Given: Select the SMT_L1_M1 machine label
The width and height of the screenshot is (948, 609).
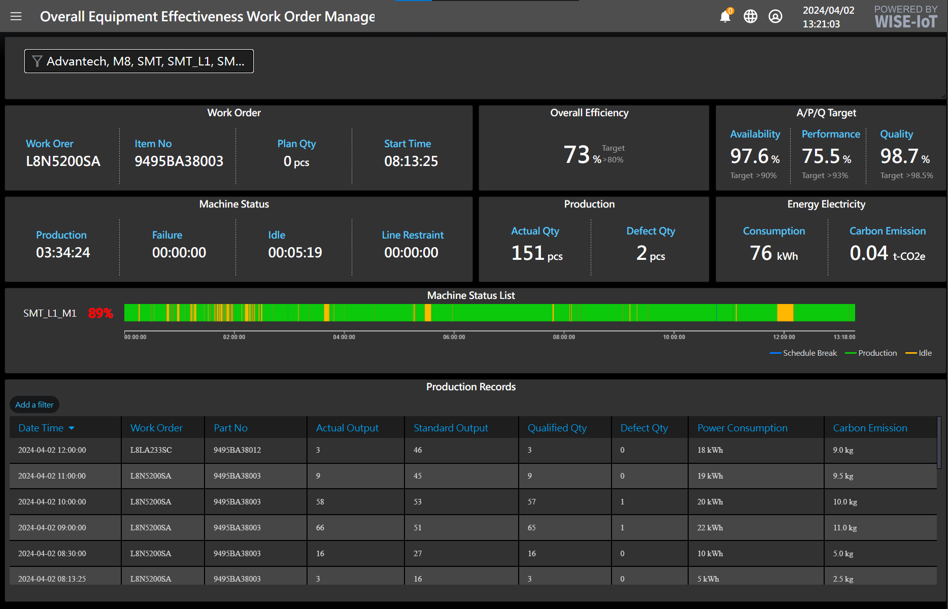Looking at the screenshot, I should (x=50, y=312).
